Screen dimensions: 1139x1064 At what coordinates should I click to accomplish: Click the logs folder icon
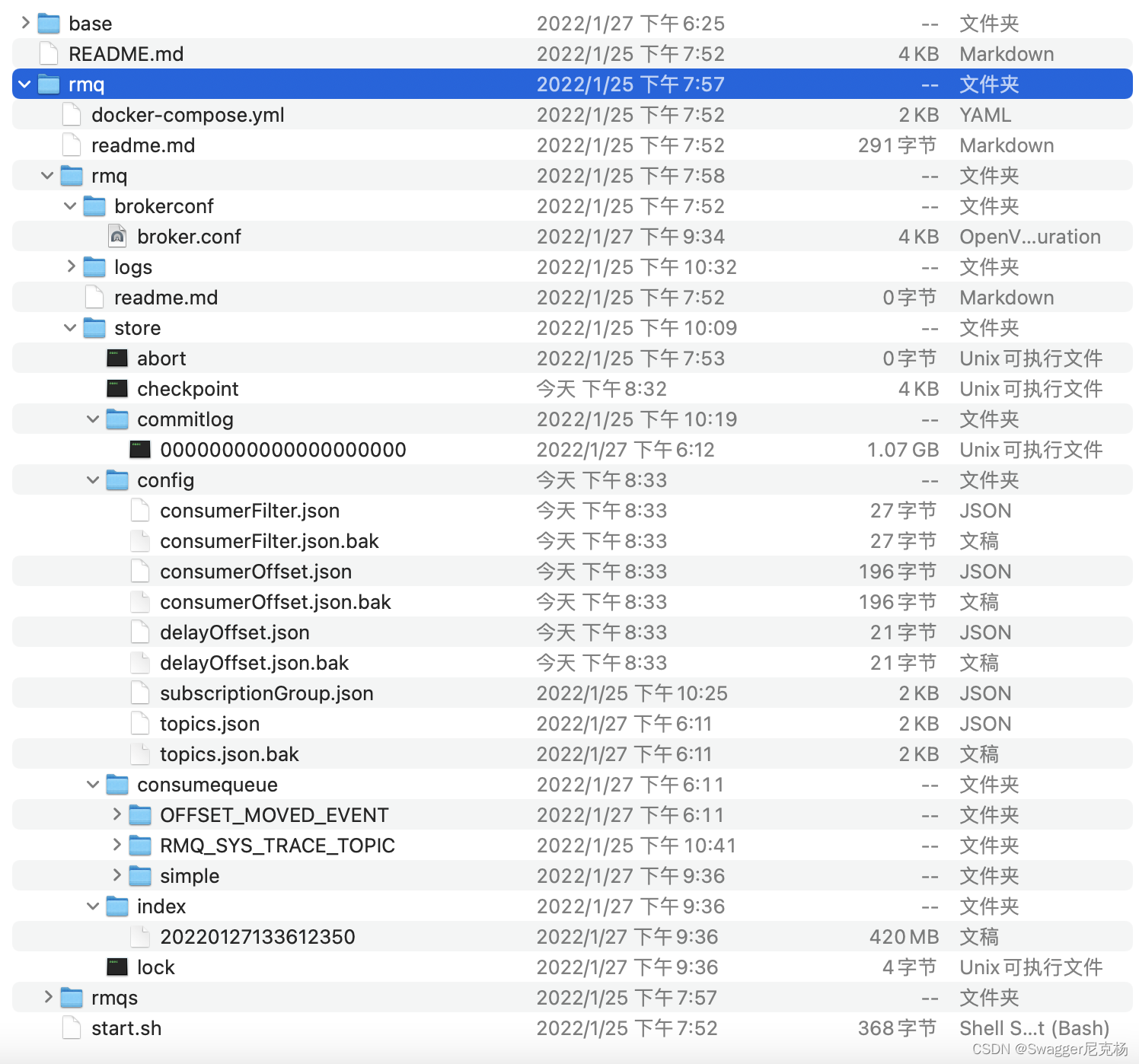pyautogui.click(x=94, y=267)
